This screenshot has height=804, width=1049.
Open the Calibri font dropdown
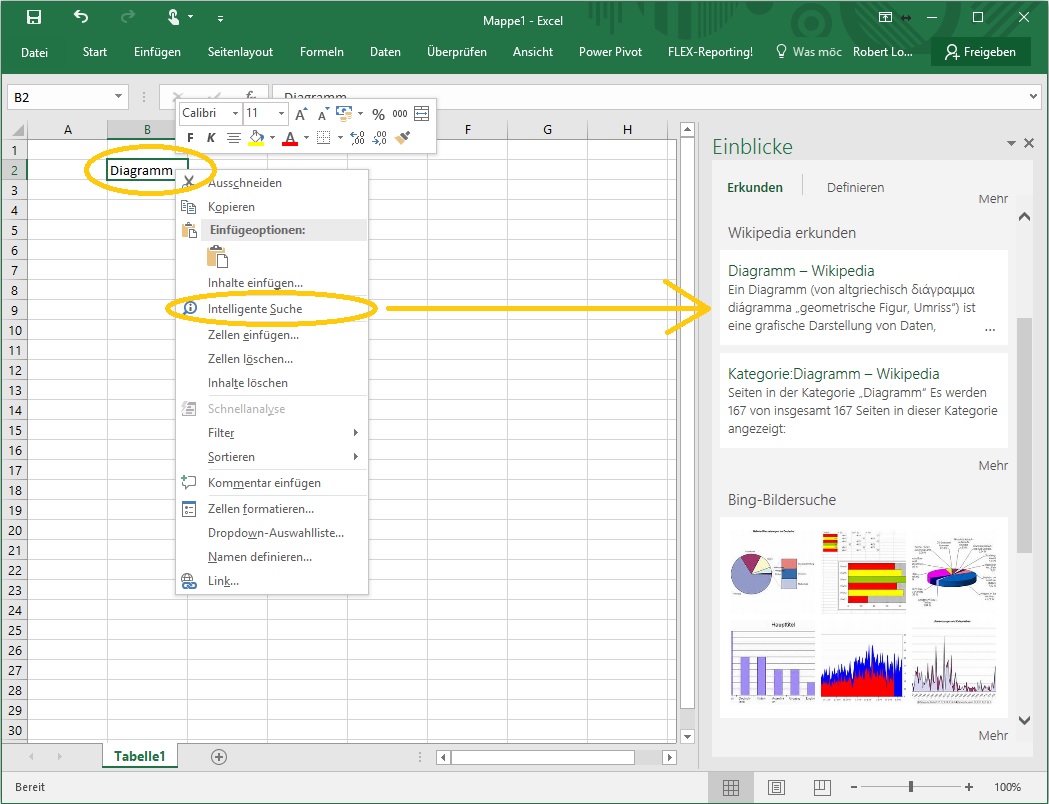[236, 114]
